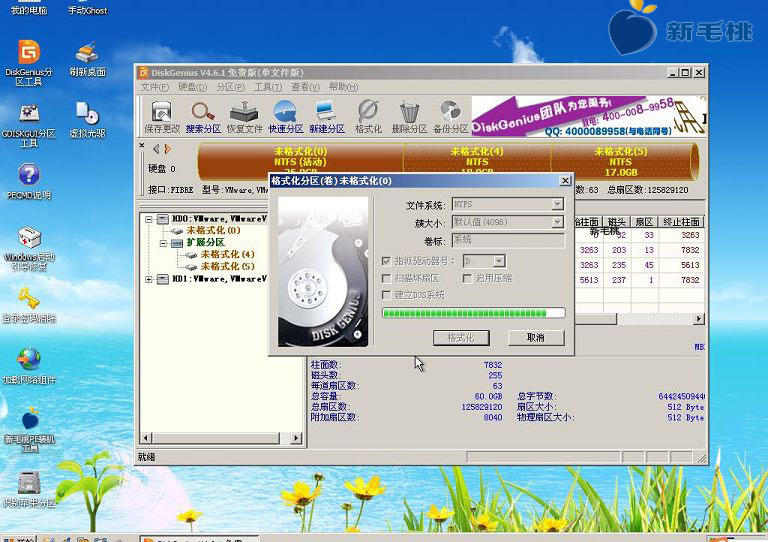Select 未格式化(0) in the disk tree

[x=214, y=230]
